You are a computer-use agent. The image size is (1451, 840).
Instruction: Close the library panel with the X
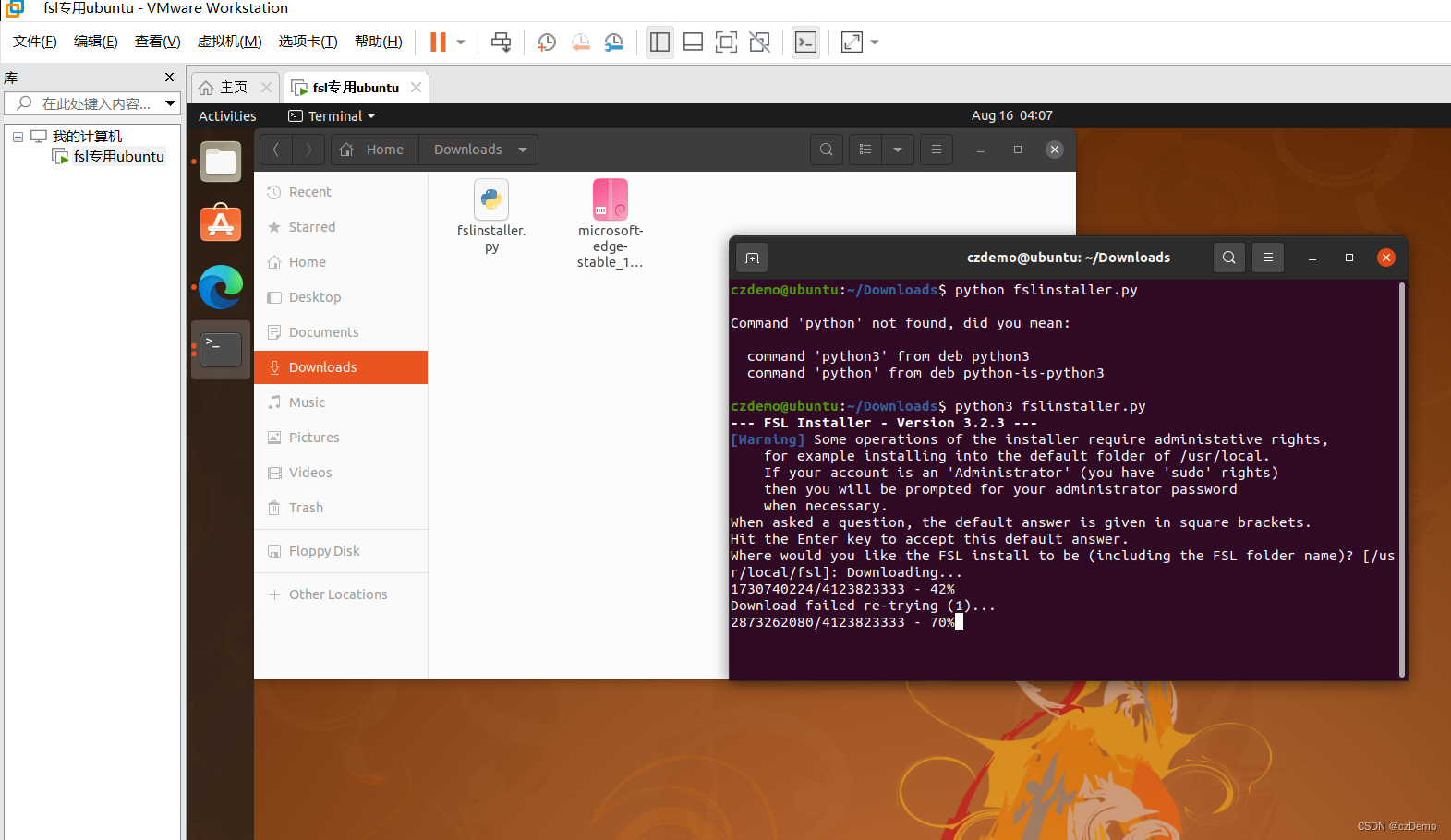click(x=169, y=78)
